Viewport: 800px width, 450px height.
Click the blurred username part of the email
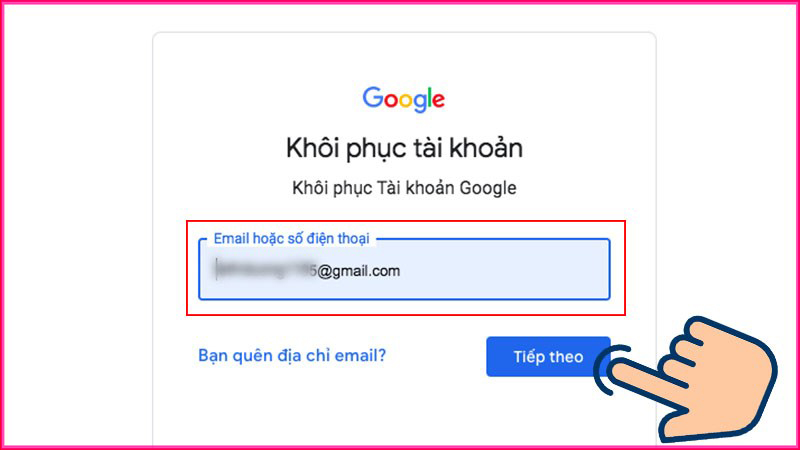click(266, 269)
